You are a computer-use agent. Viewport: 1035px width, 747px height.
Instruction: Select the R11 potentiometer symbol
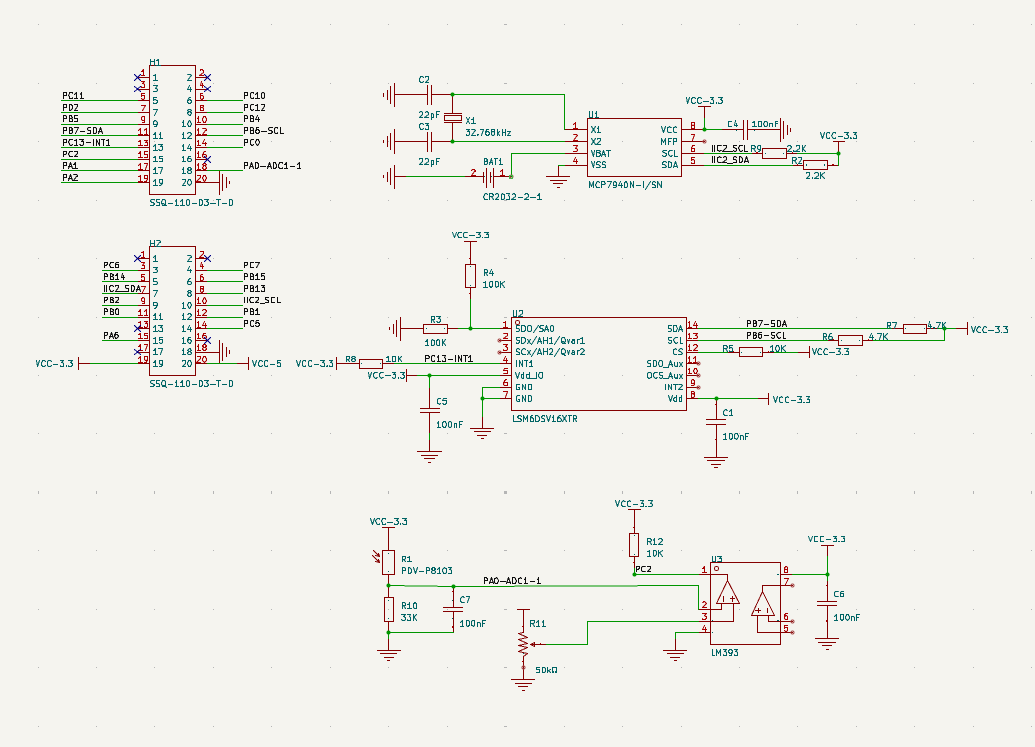(x=522, y=645)
